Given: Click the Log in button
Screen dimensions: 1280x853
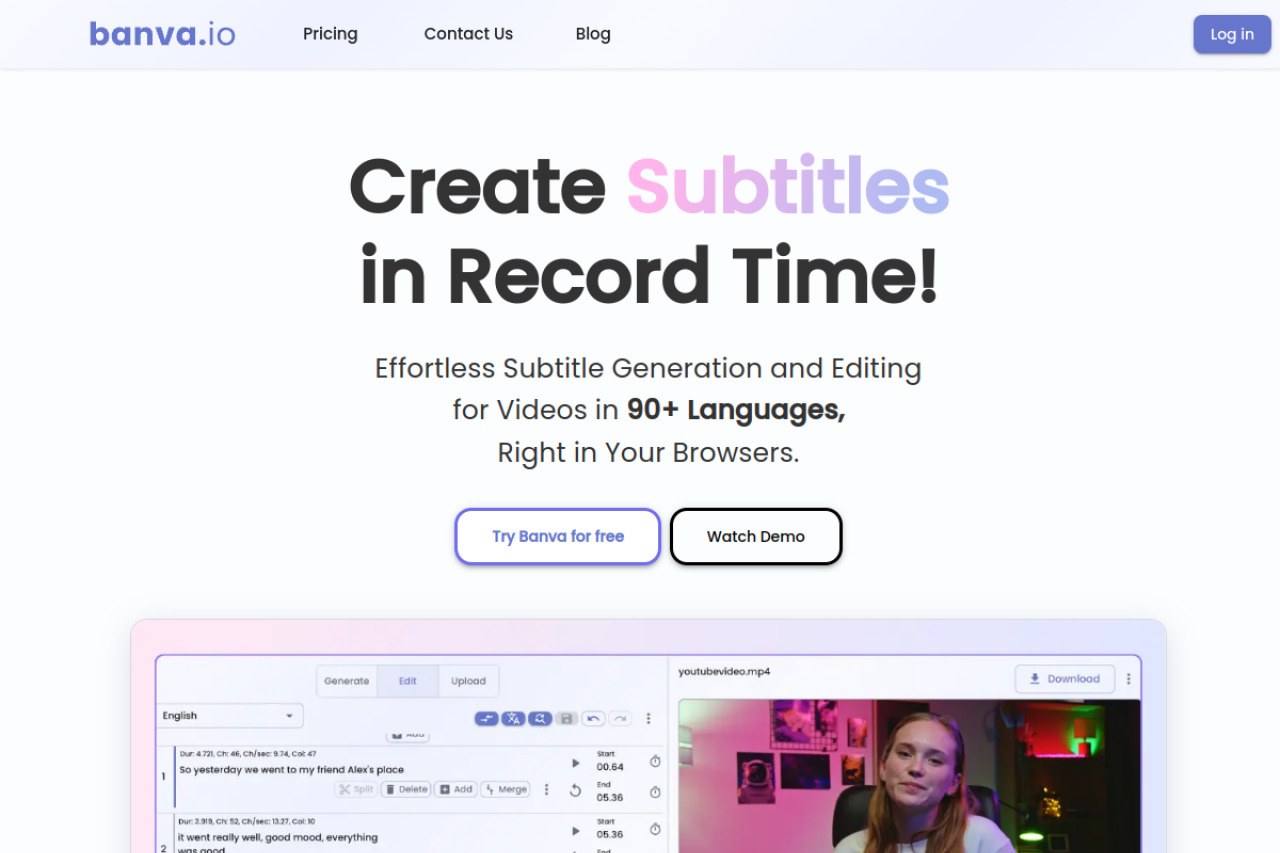Looking at the screenshot, I should coord(1232,34).
